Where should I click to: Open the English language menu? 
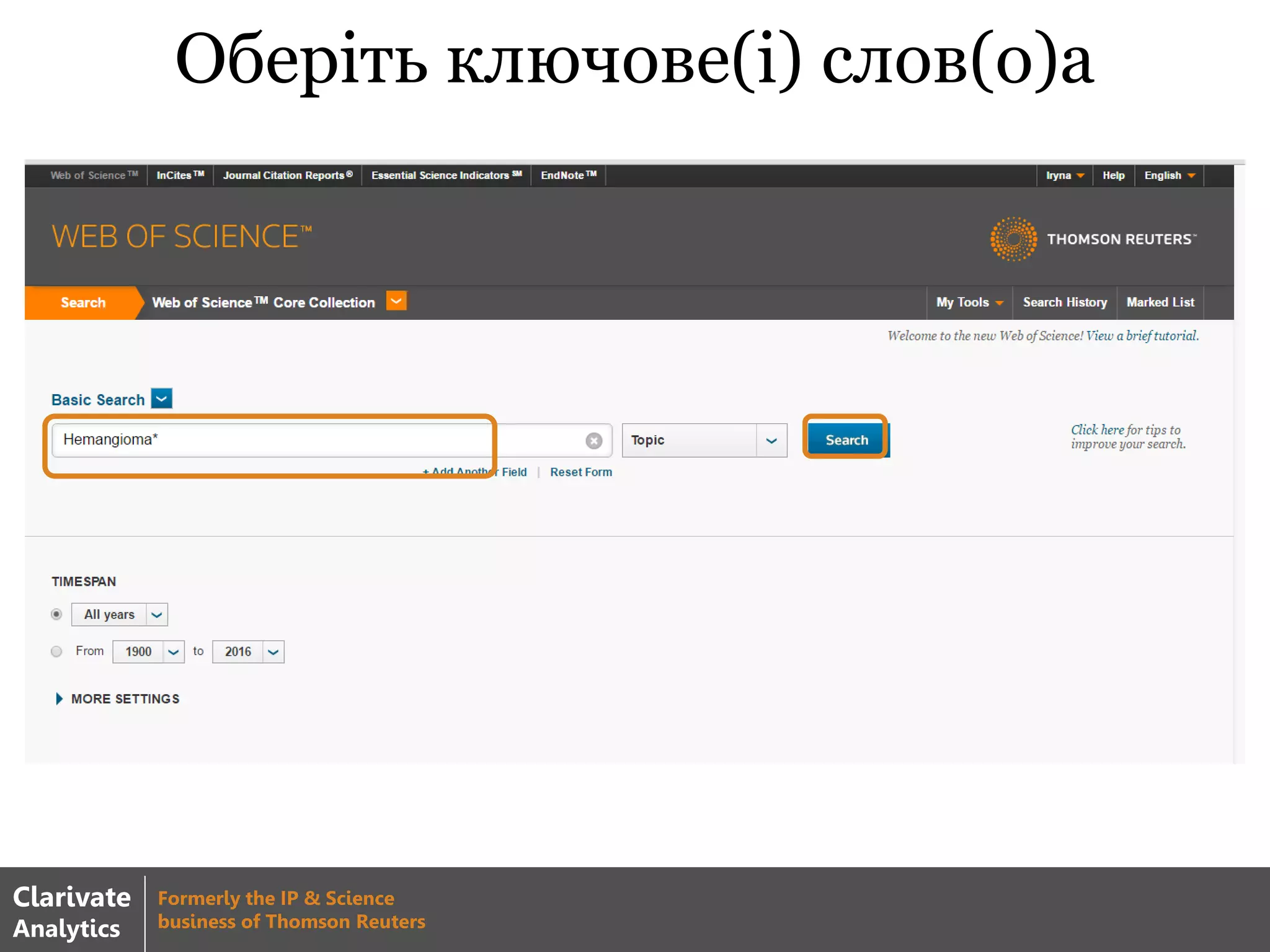tap(1170, 175)
